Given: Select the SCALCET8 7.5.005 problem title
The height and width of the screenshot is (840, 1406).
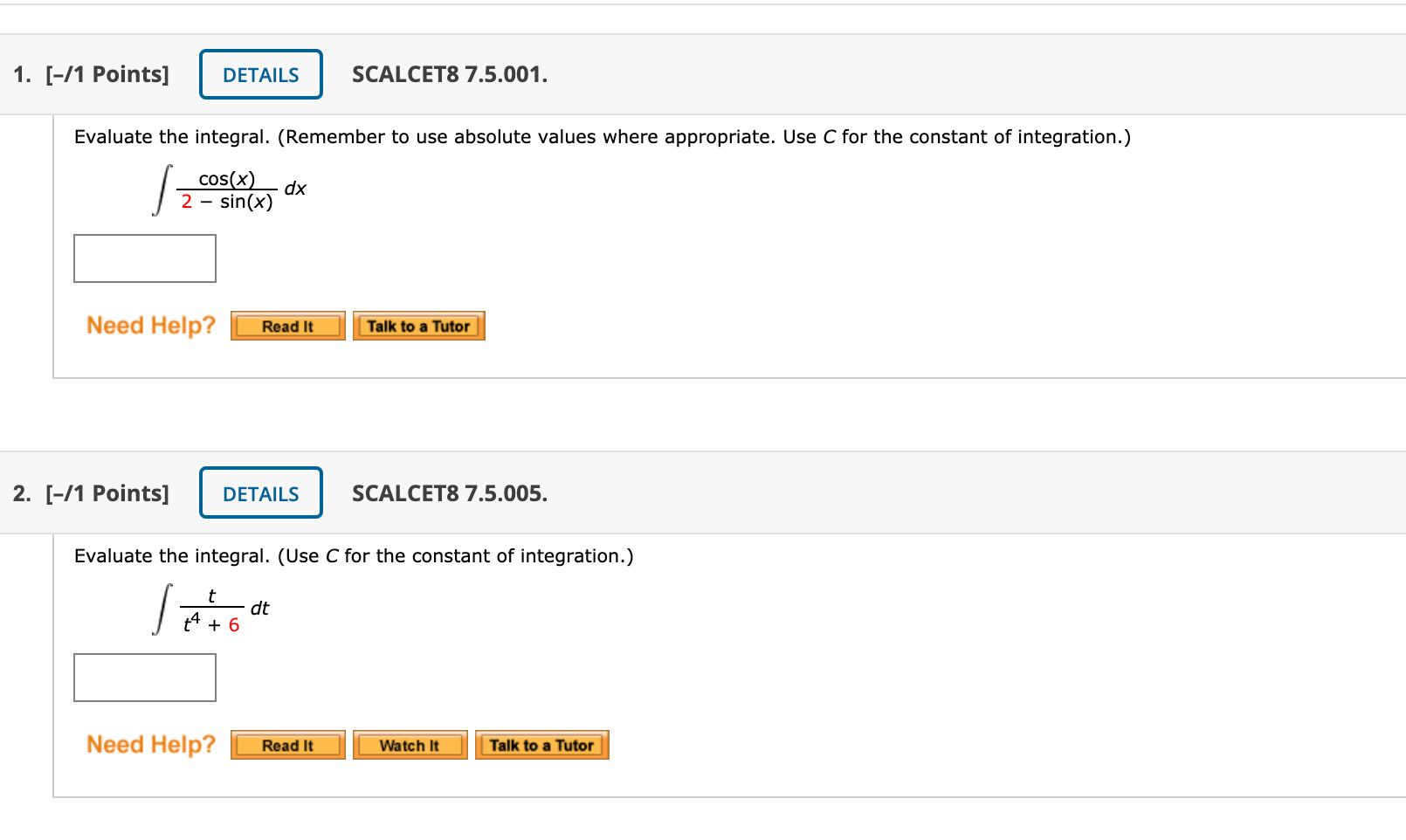Looking at the screenshot, I should (x=449, y=492).
